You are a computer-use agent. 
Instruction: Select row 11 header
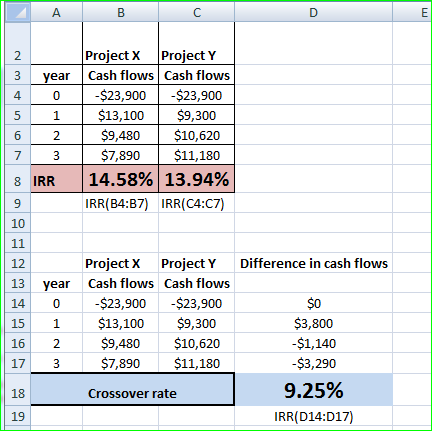tap(18, 243)
